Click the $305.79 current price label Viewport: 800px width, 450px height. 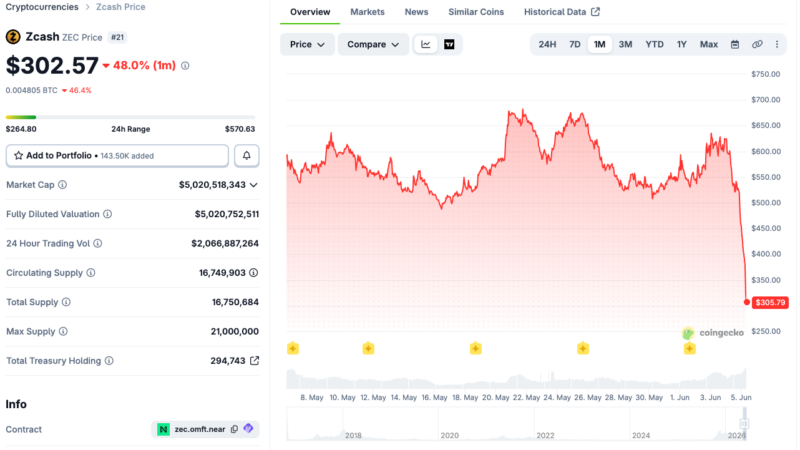[770, 303]
